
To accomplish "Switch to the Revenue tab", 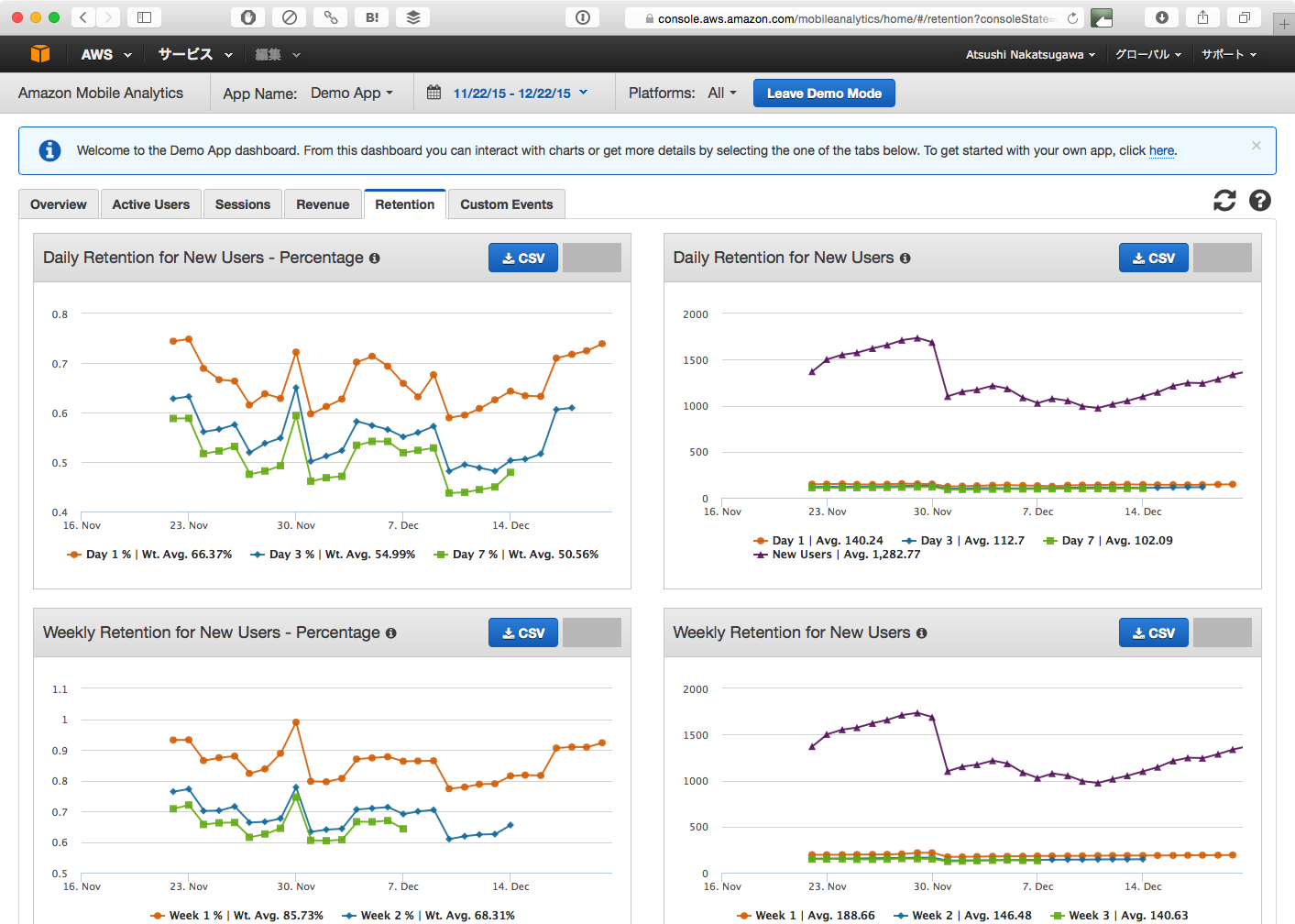I will point(323,204).
